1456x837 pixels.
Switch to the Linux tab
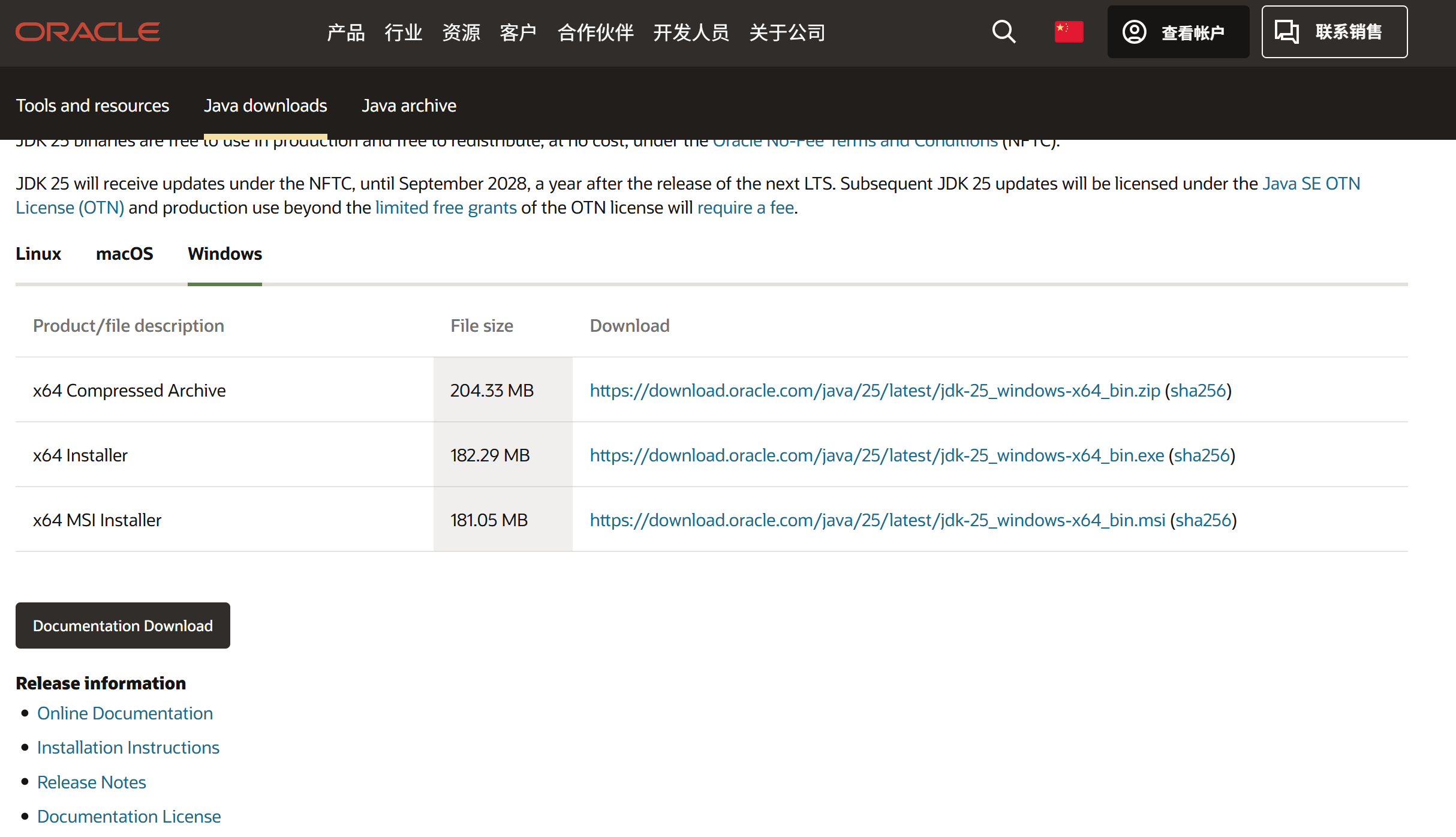pos(38,254)
